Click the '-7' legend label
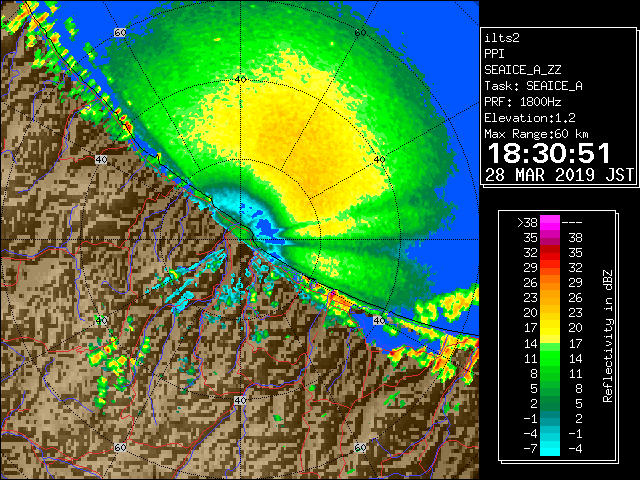 pos(530,449)
